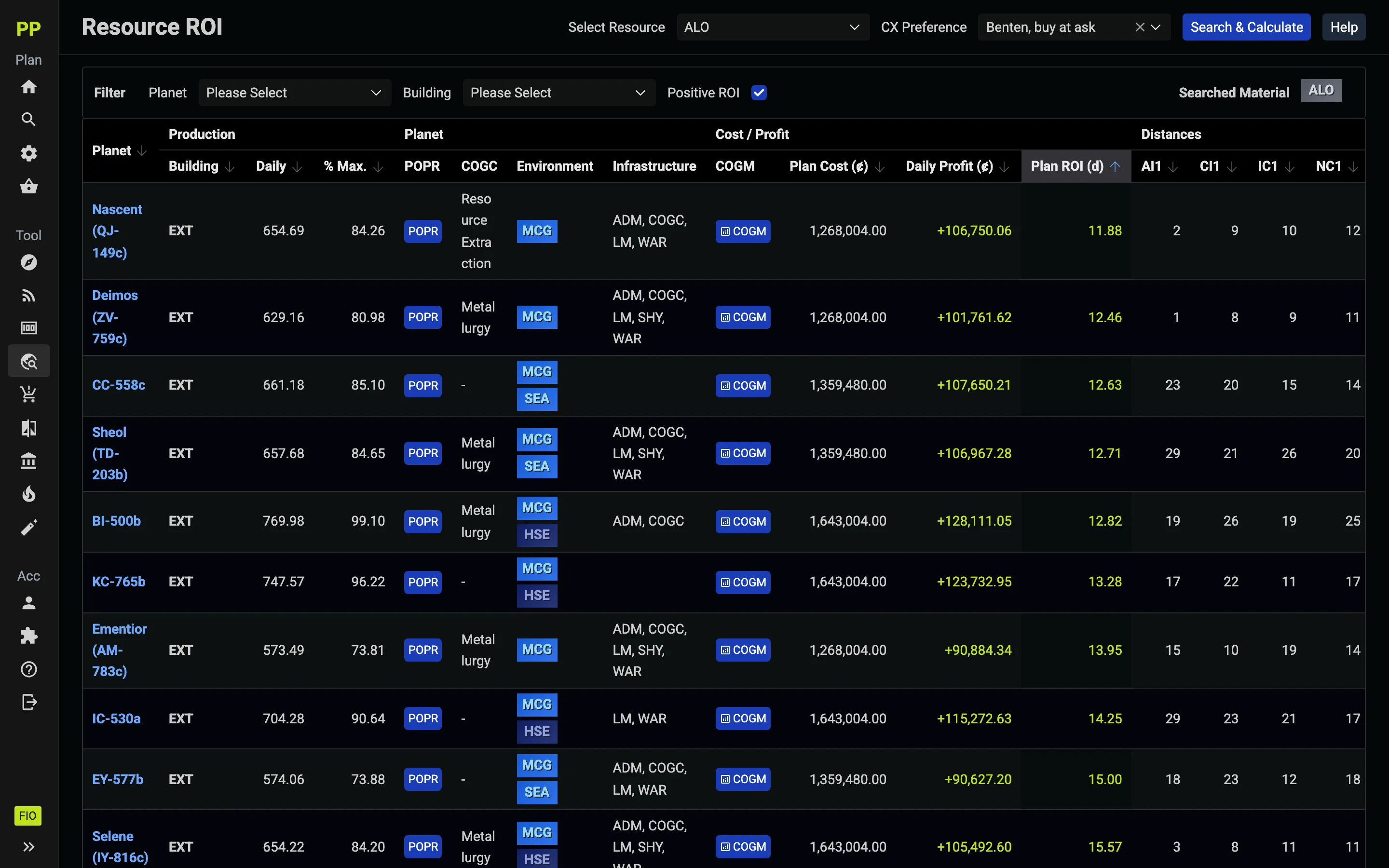Image resolution: width=1389 pixels, height=868 pixels.
Task: Click COGM button in Deimos row
Action: pos(743,317)
